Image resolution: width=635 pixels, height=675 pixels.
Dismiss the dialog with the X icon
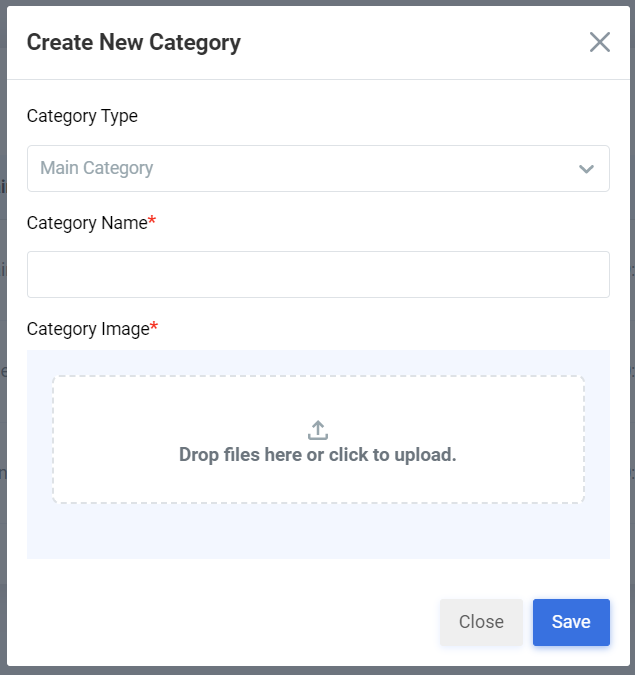click(x=599, y=42)
